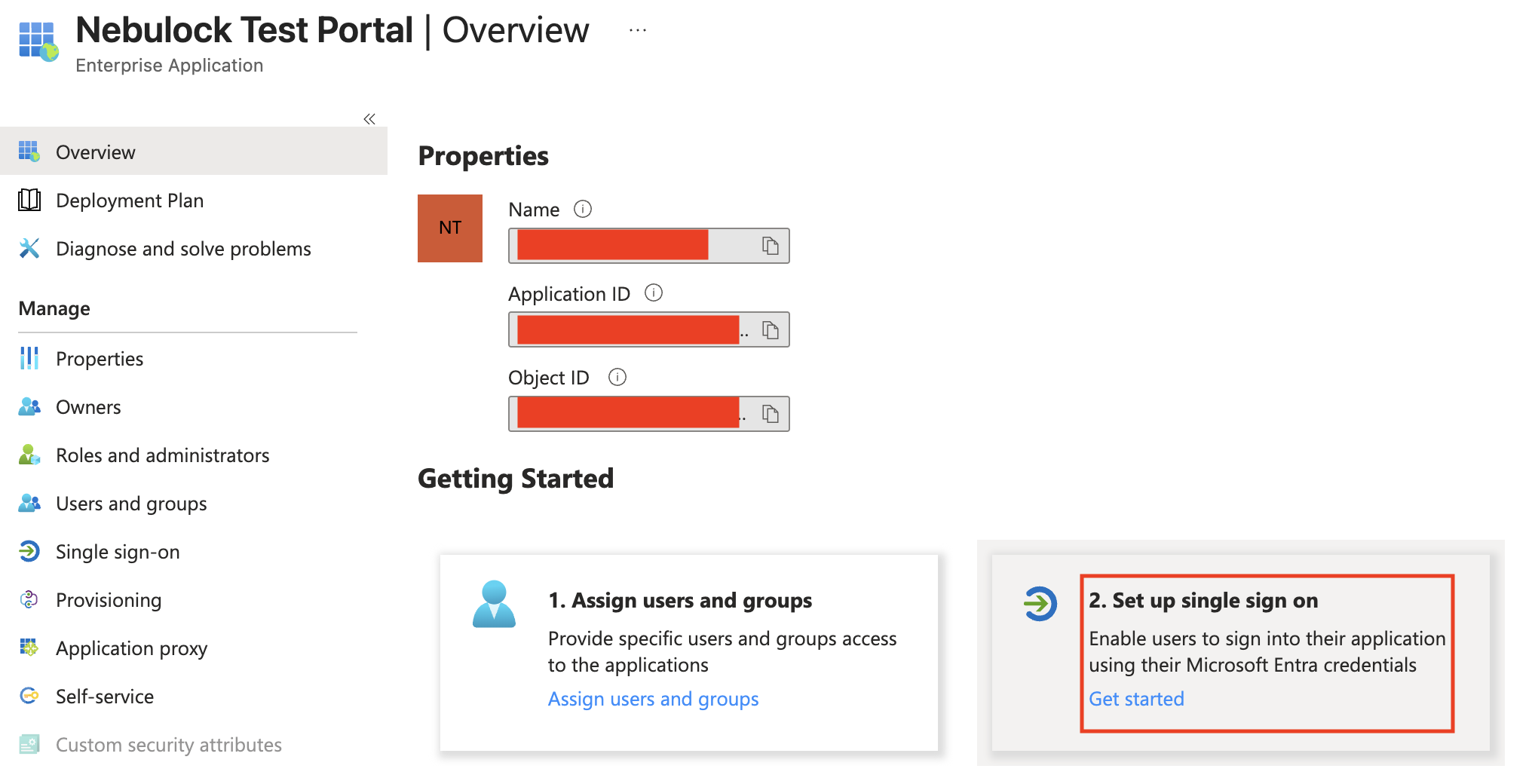Click inside the Application ID field
Screen dimensions: 1532x784
(x=649, y=329)
